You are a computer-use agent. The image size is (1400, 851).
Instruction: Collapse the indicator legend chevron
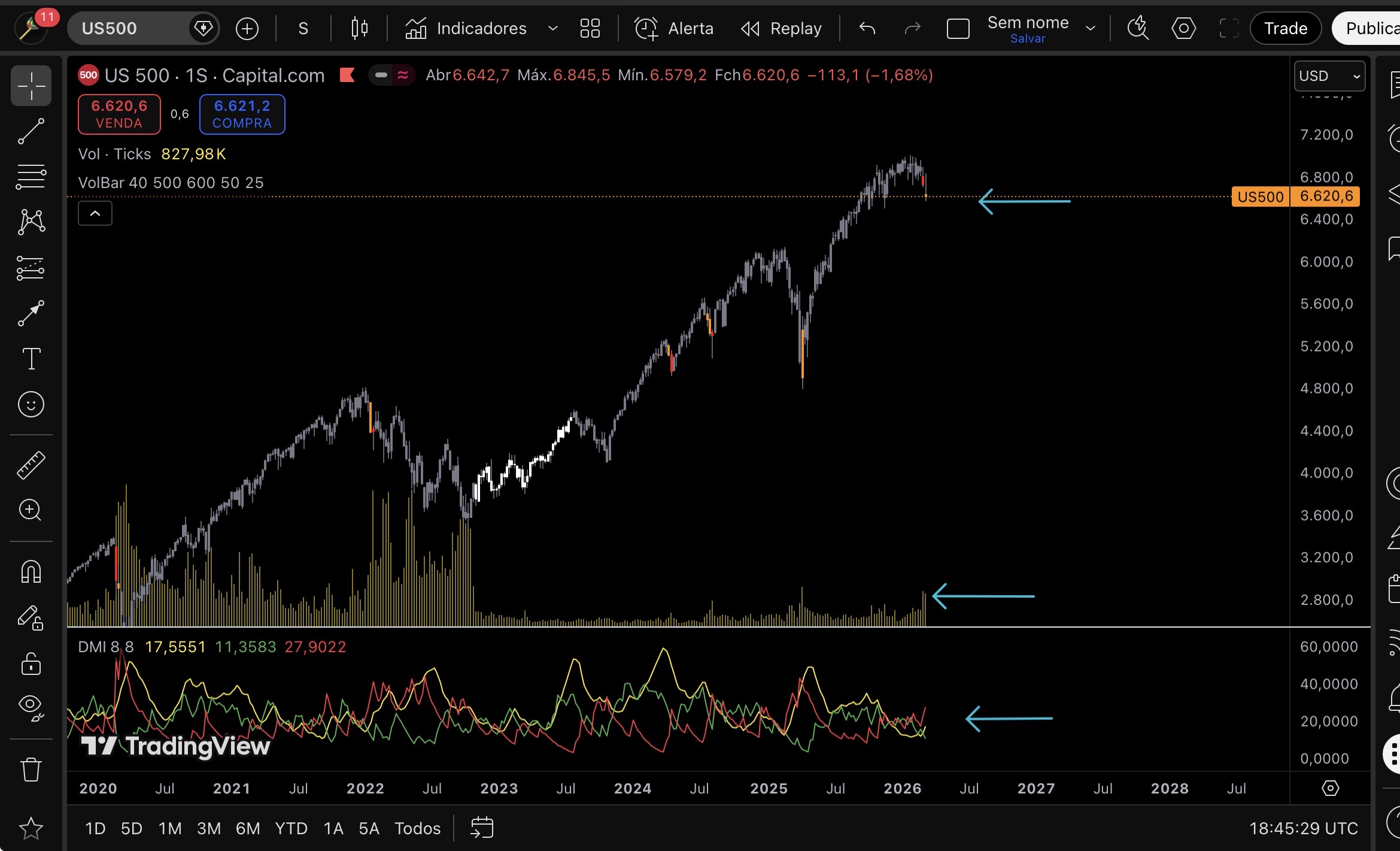[95, 213]
